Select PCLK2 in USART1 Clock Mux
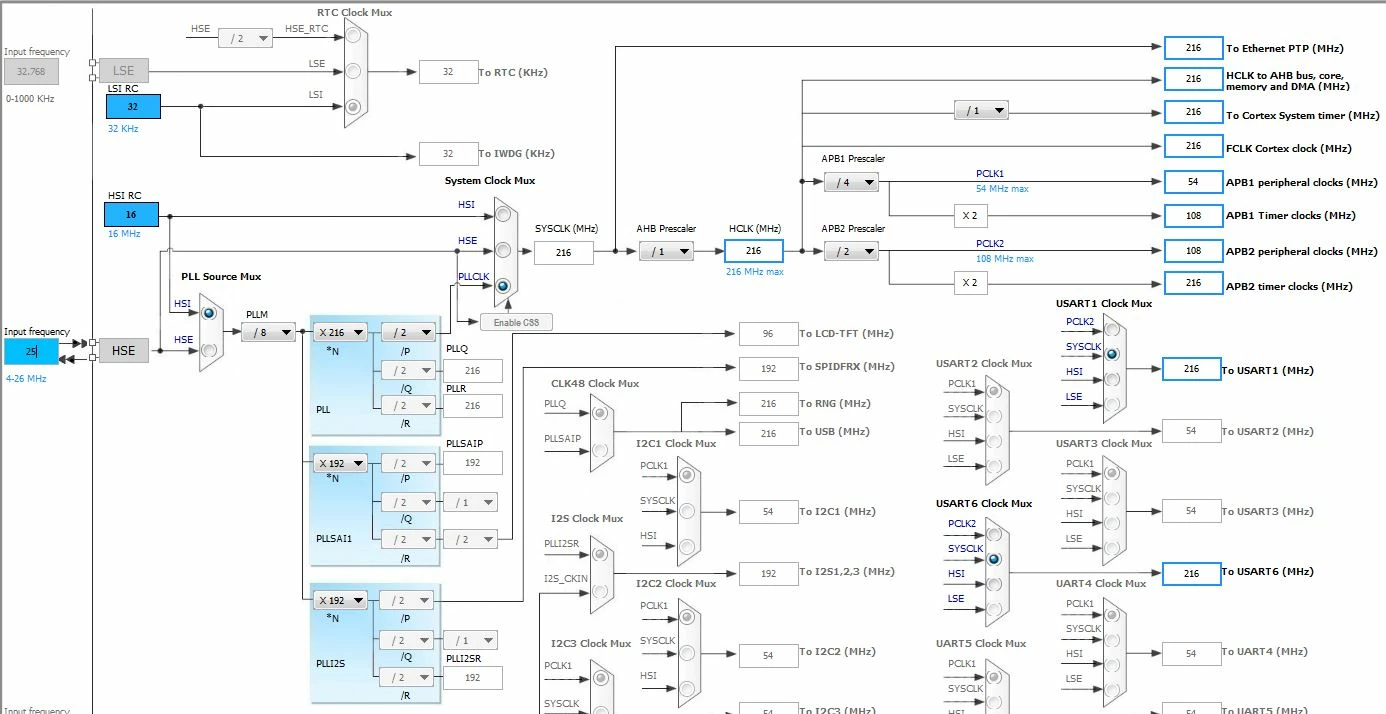This screenshot has height=714, width=1386. (x=1112, y=331)
